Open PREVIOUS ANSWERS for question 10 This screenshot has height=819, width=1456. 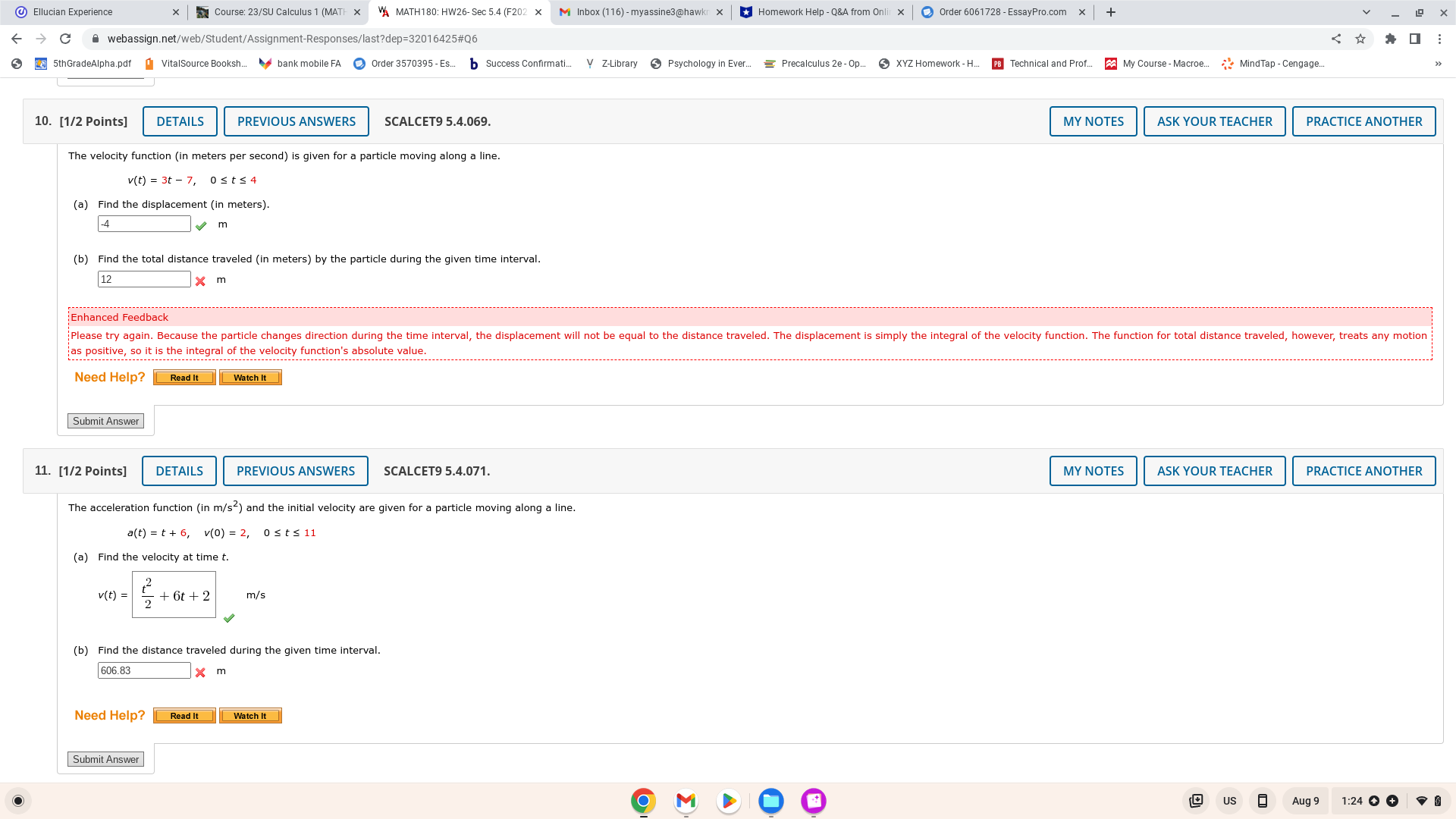(x=296, y=121)
